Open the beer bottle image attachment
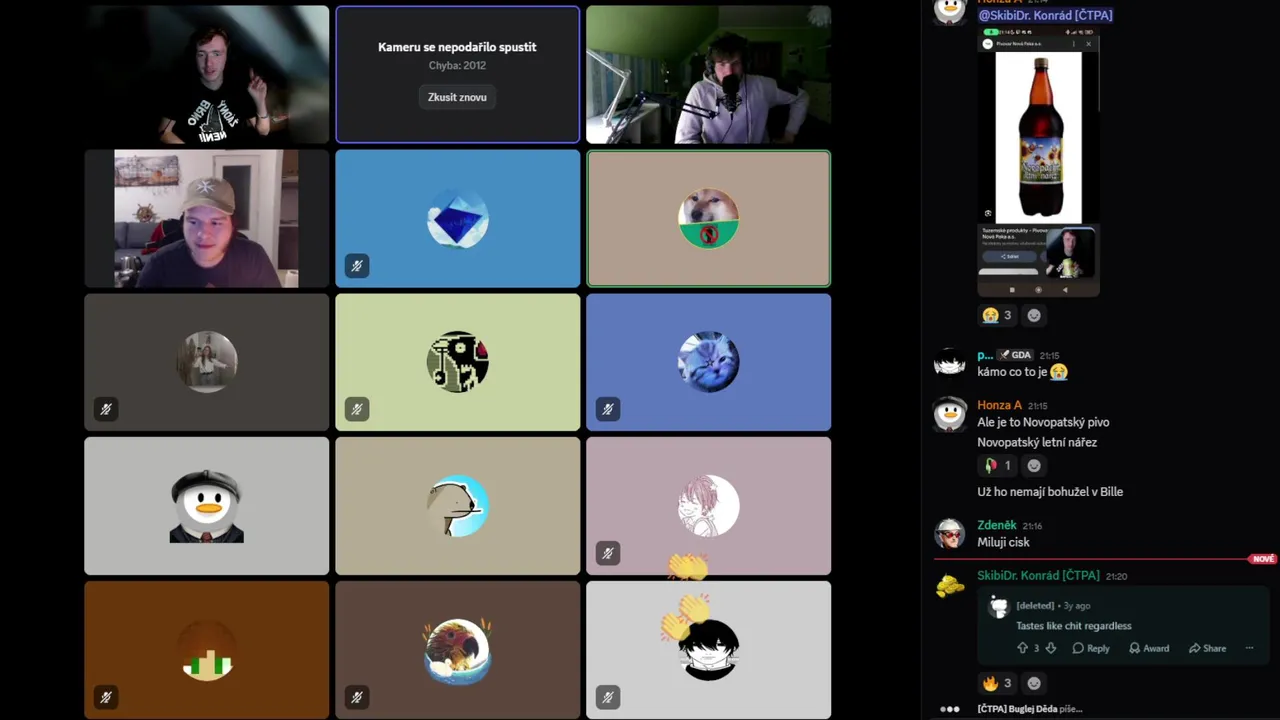 1038,162
